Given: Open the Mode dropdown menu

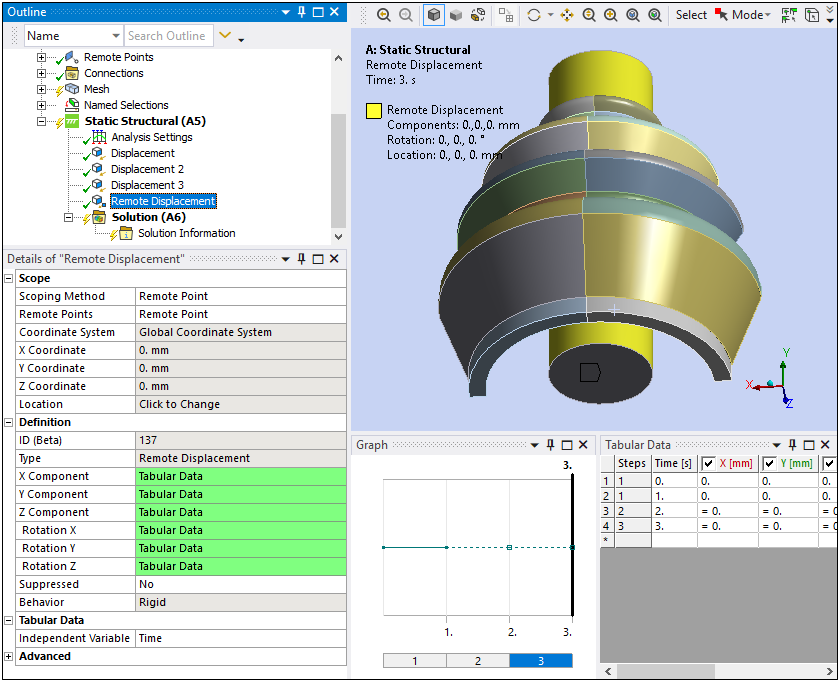Looking at the screenshot, I should point(751,15).
